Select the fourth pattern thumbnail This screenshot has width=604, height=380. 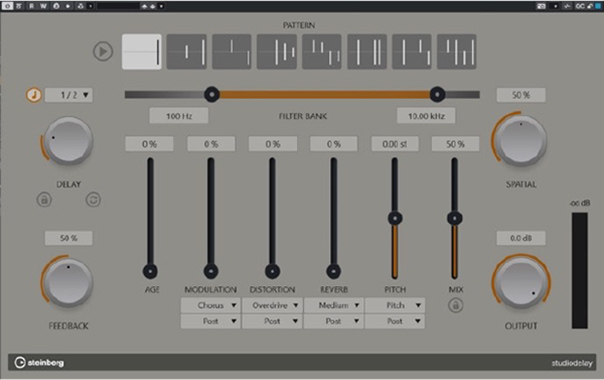[277, 52]
